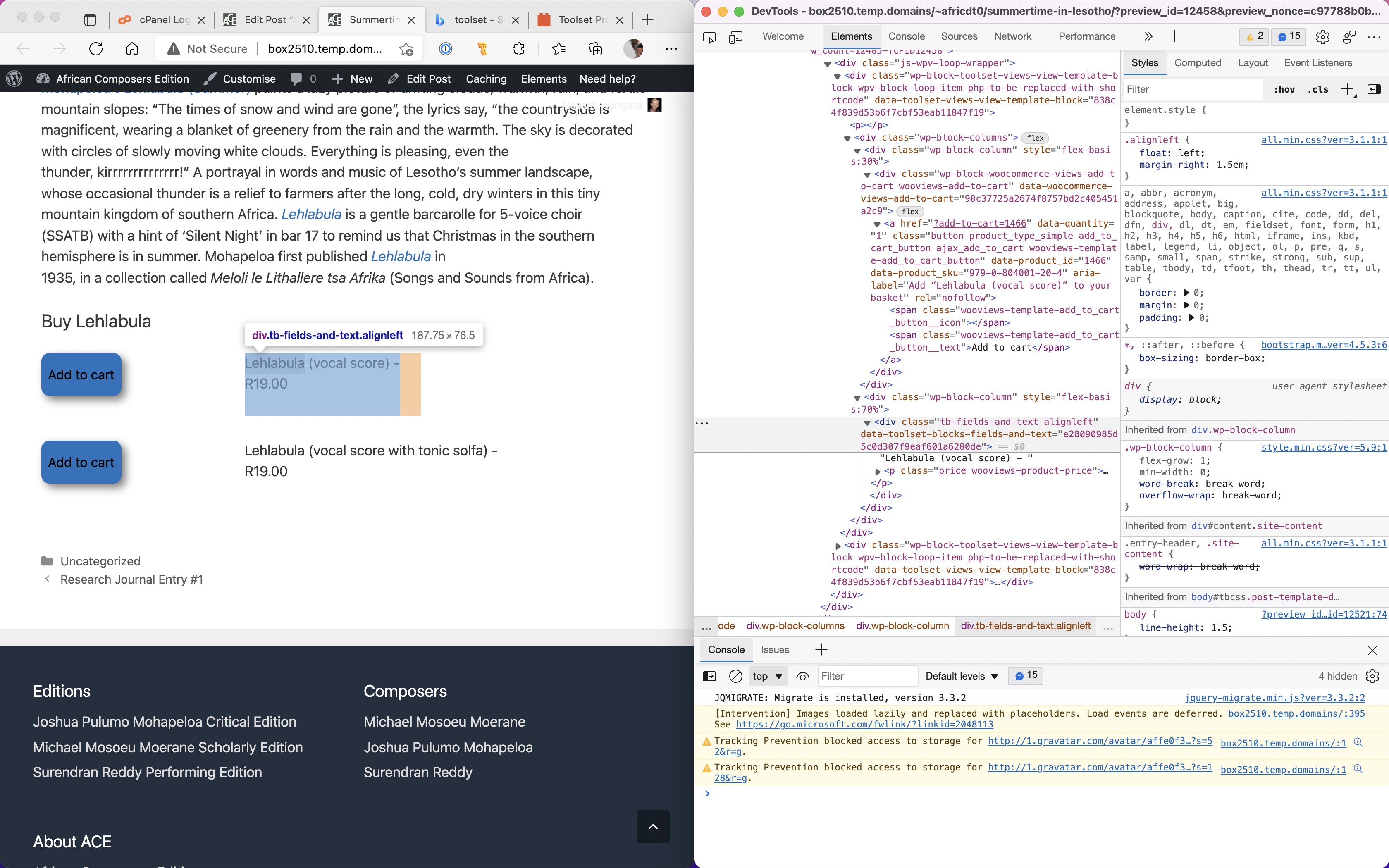Switch to the Computed tab
The image size is (1389, 868).
[1197, 63]
